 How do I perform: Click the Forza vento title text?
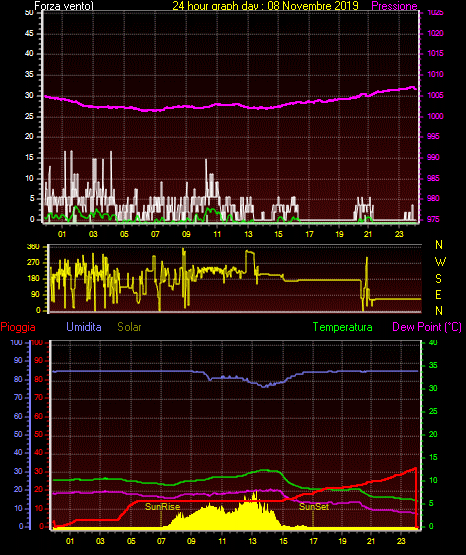coord(64,6)
